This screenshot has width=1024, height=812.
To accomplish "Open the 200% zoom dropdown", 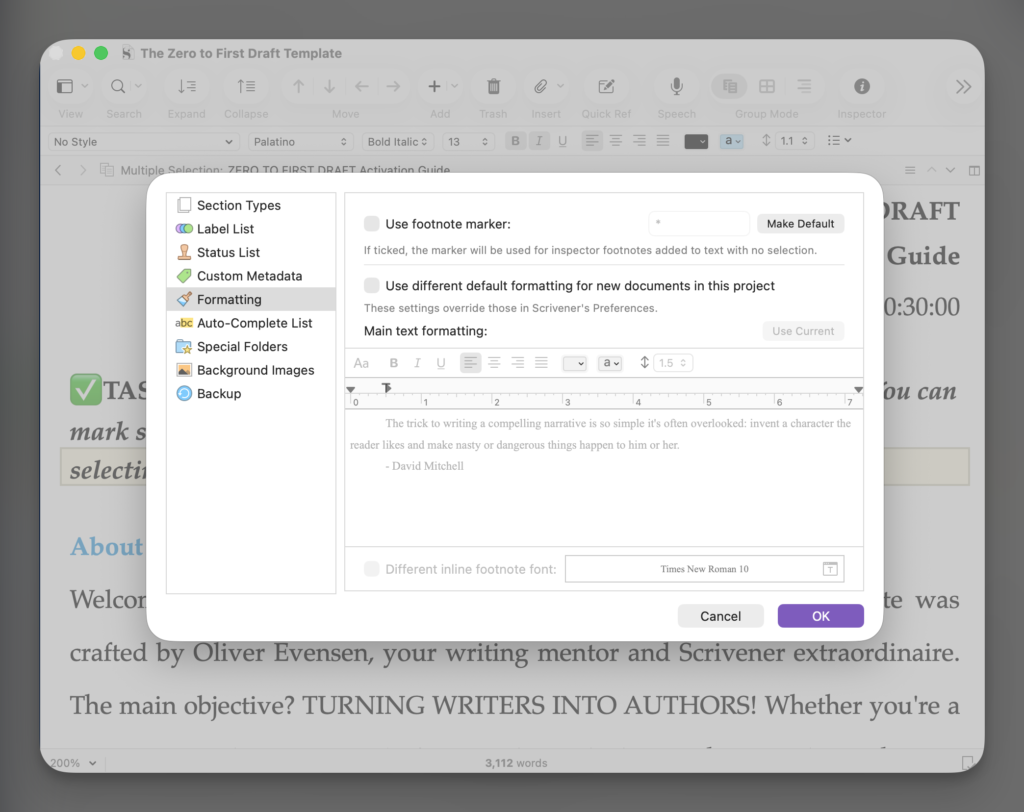I will pyautogui.click(x=74, y=763).
